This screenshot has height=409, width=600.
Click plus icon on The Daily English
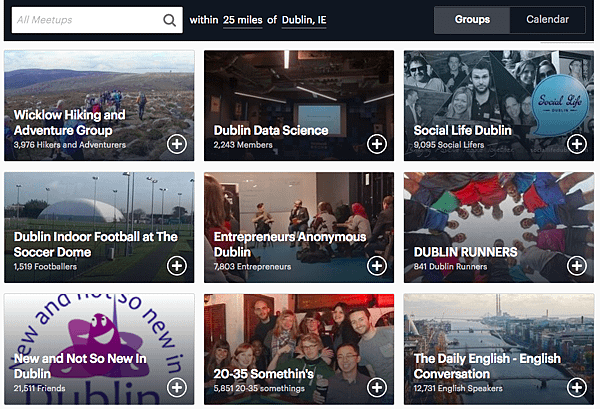(x=577, y=387)
